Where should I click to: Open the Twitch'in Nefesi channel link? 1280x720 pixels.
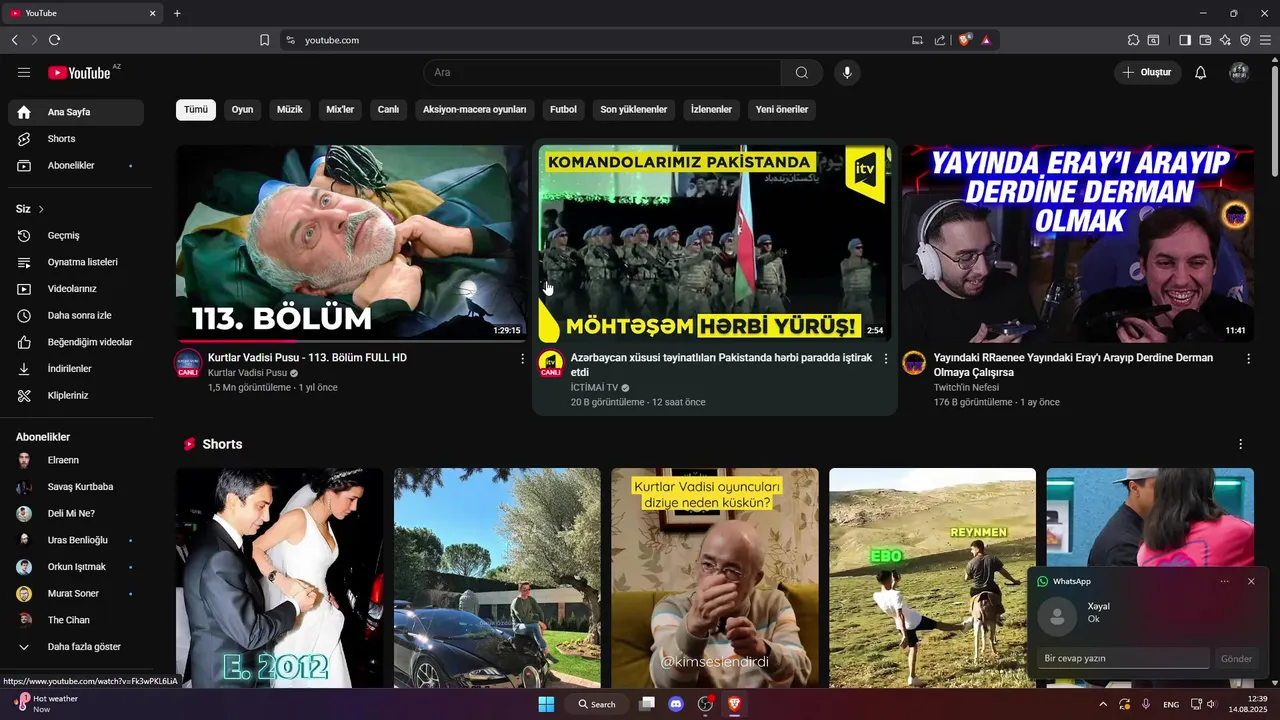966,388
